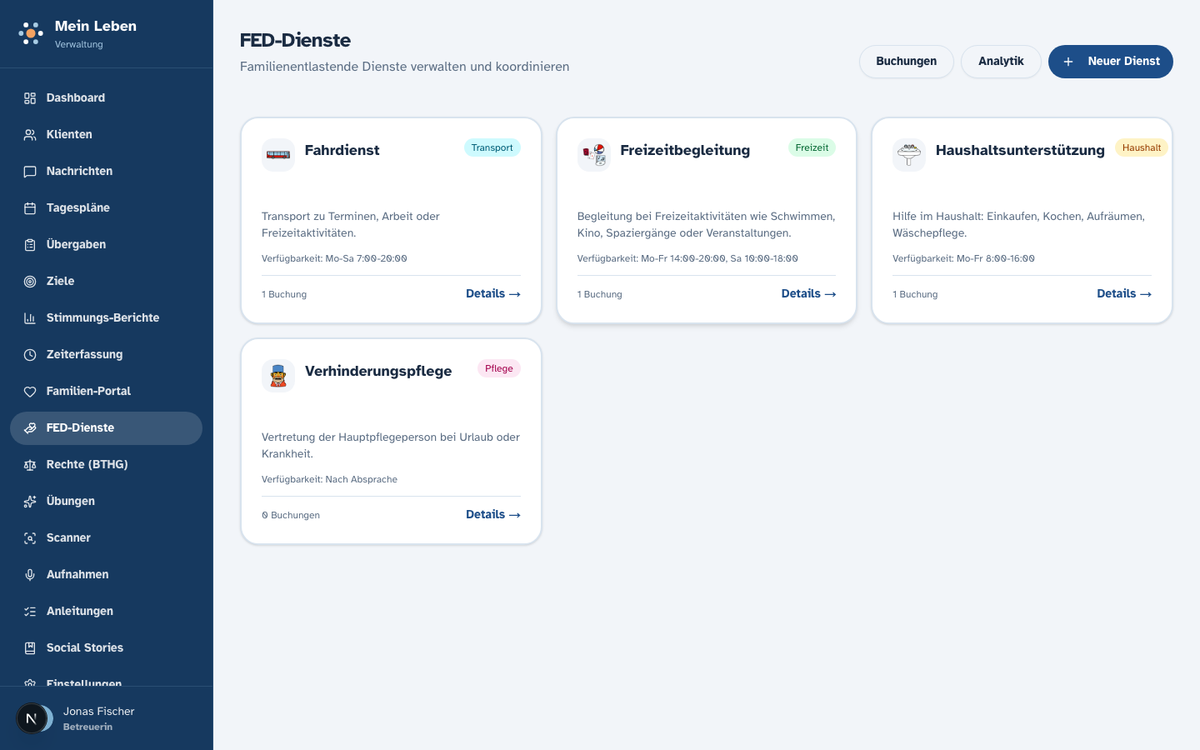This screenshot has width=1200, height=750.
Task: Click the Verhinderungspflege card icon
Action: coord(278,376)
